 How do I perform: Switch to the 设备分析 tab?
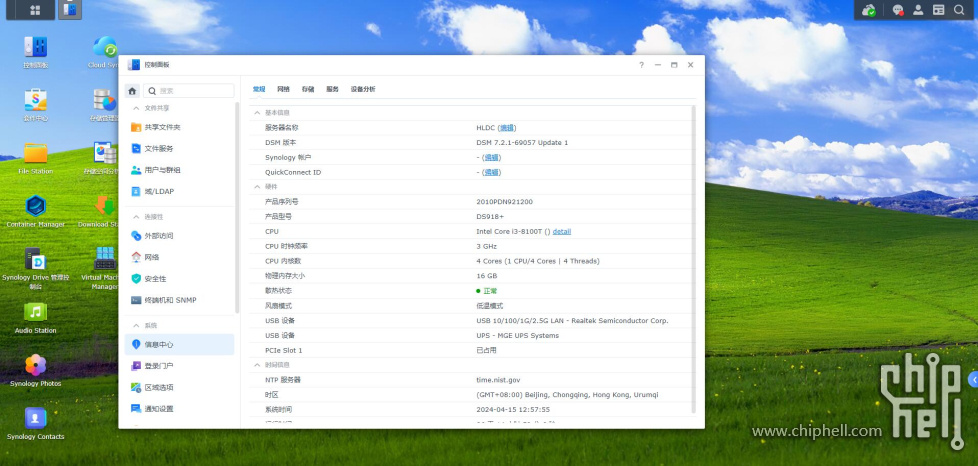point(363,89)
